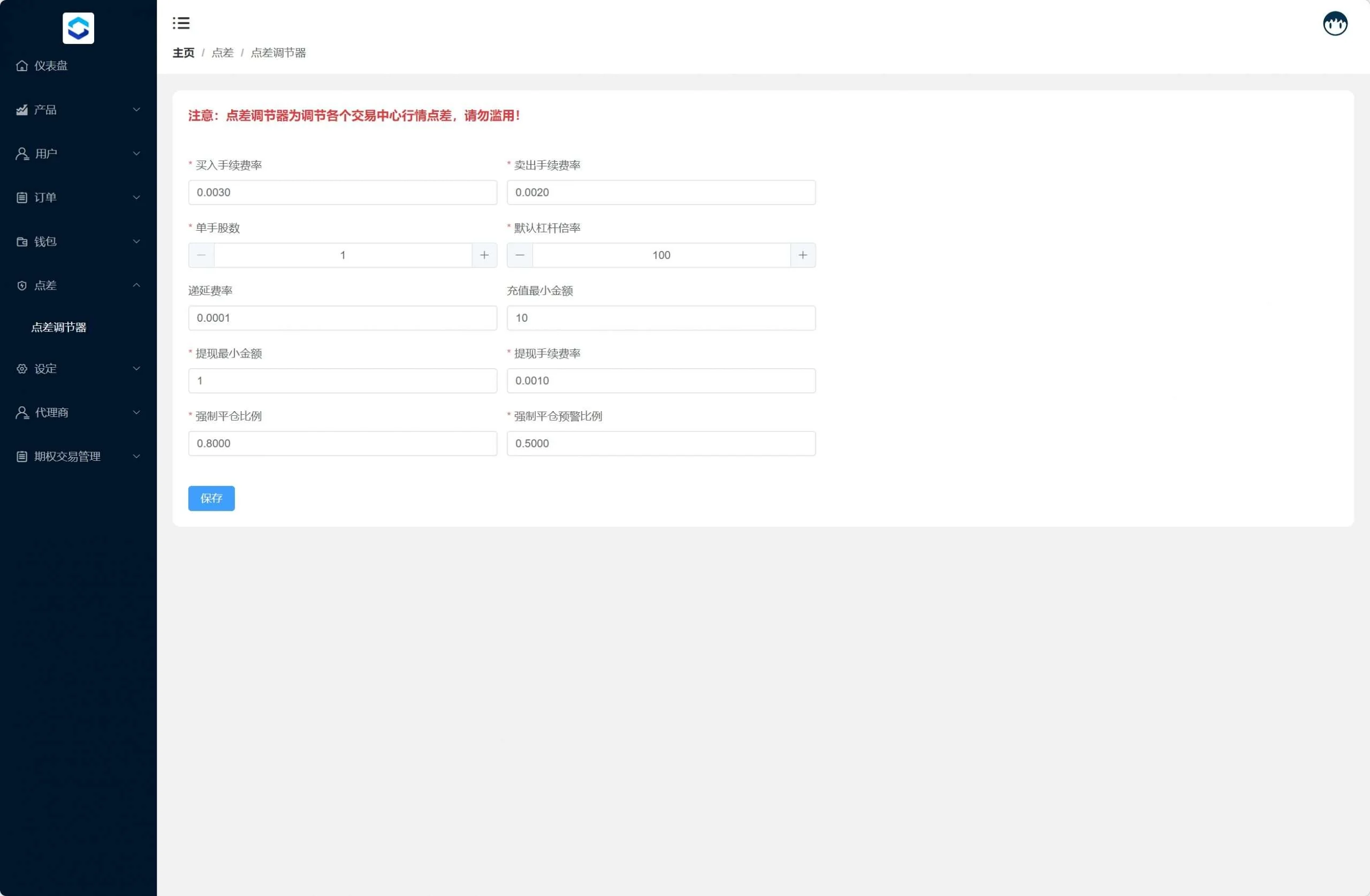1370x896 pixels.
Task: Click the hamburger menu collapse icon
Action: click(181, 23)
